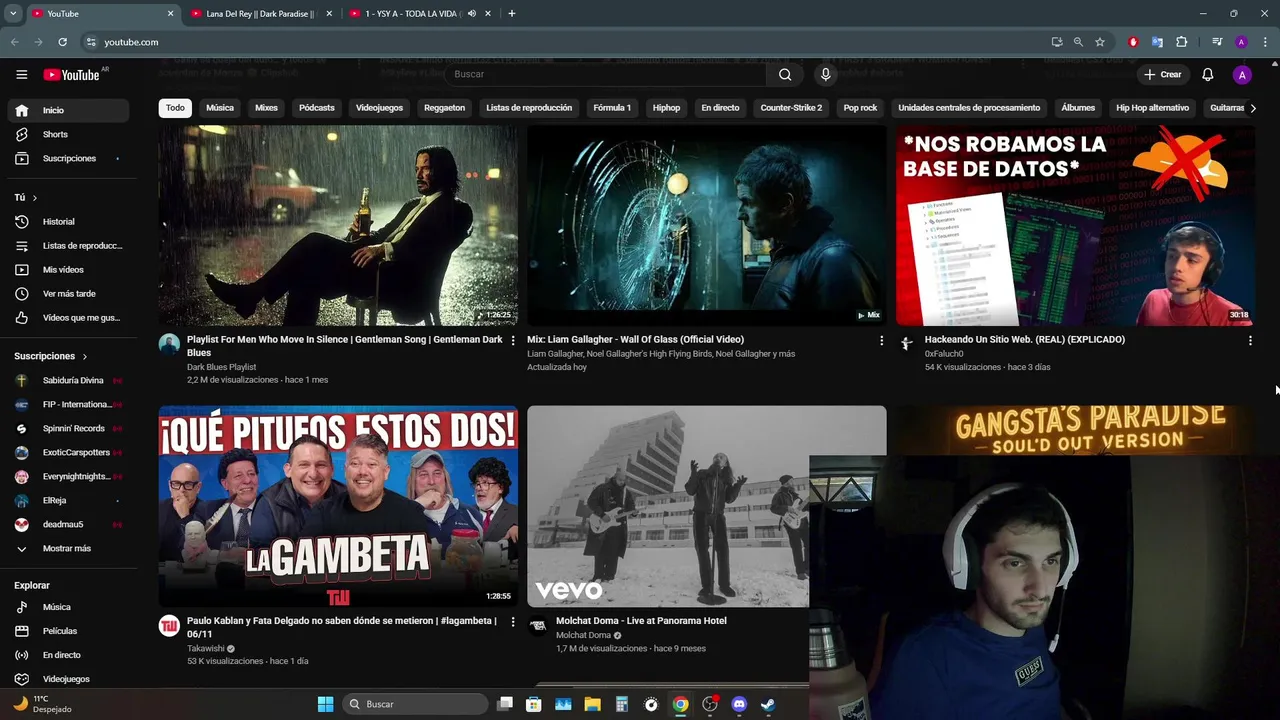
Task: Open ElReja subscription channel
Action: pos(69,500)
